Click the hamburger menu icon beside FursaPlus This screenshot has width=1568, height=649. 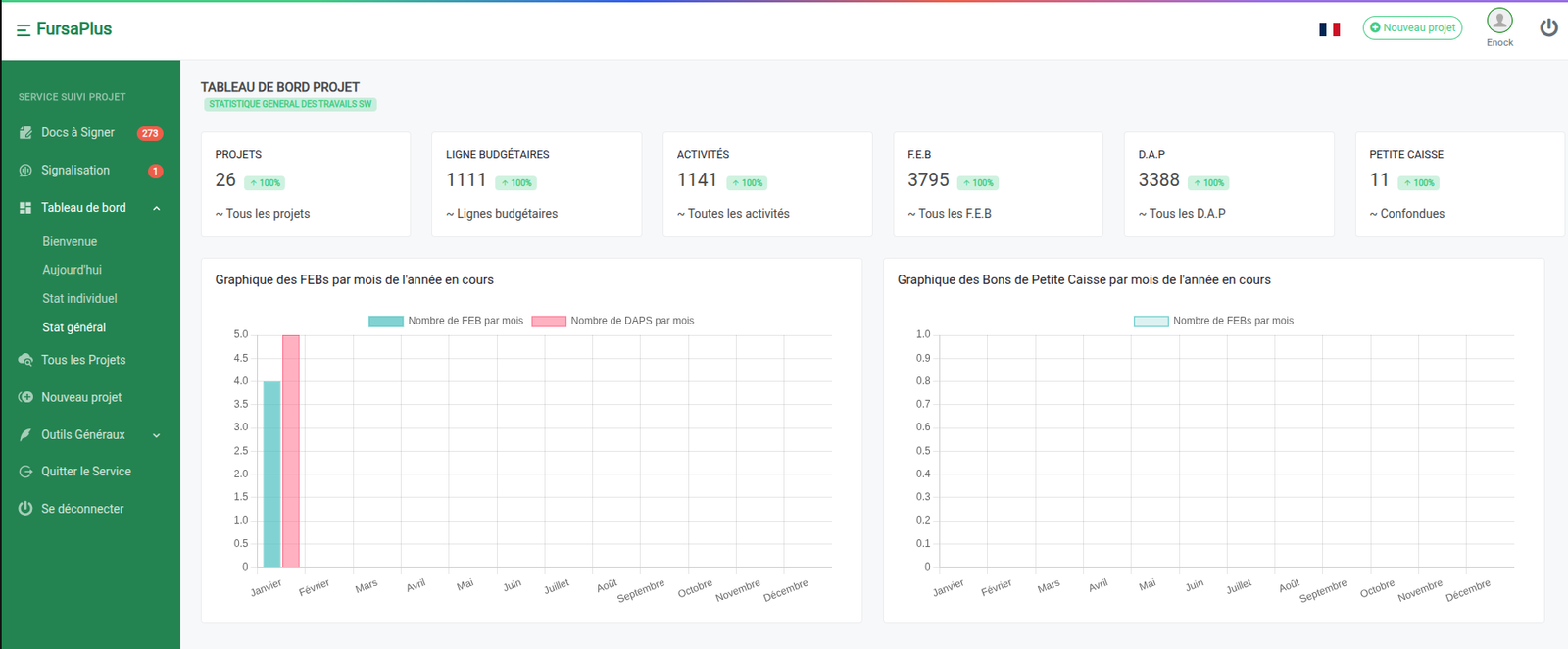(24, 30)
